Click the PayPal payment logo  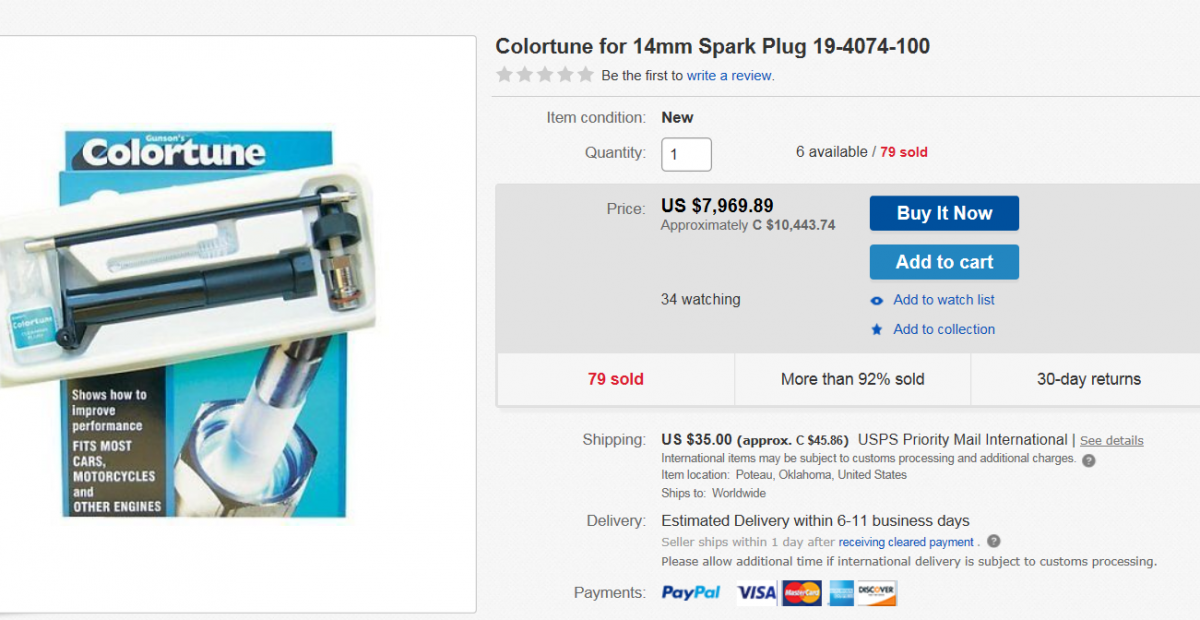pos(691,593)
